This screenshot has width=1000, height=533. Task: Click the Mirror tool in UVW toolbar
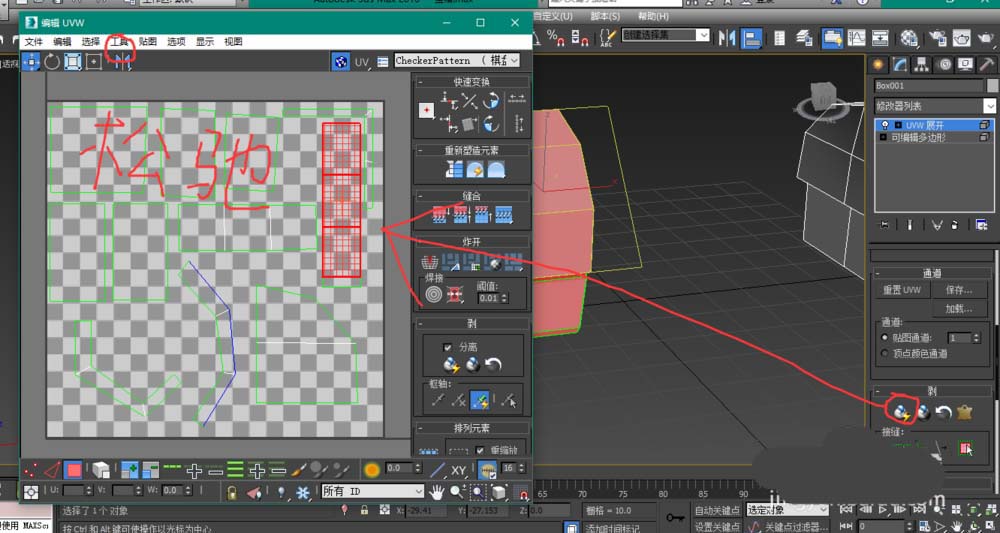[123, 61]
